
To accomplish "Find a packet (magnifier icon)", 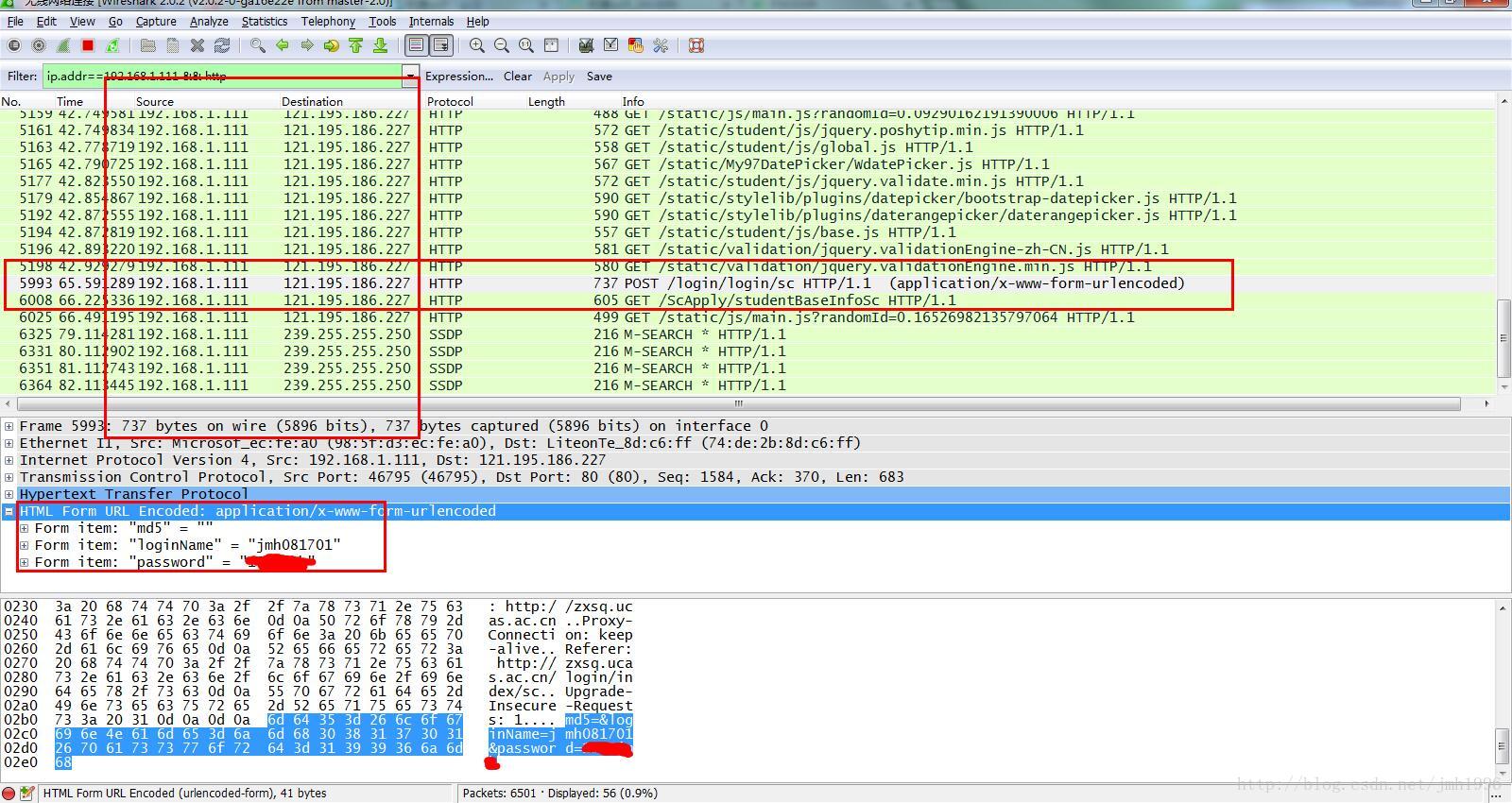I will click(257, 45).
